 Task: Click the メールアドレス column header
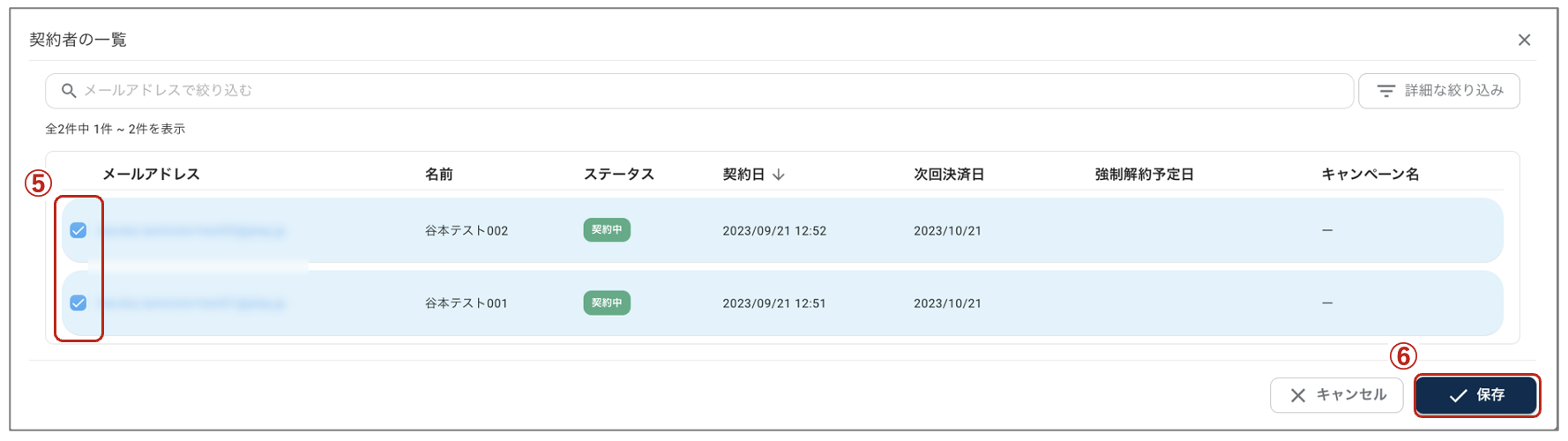[151, 175]
